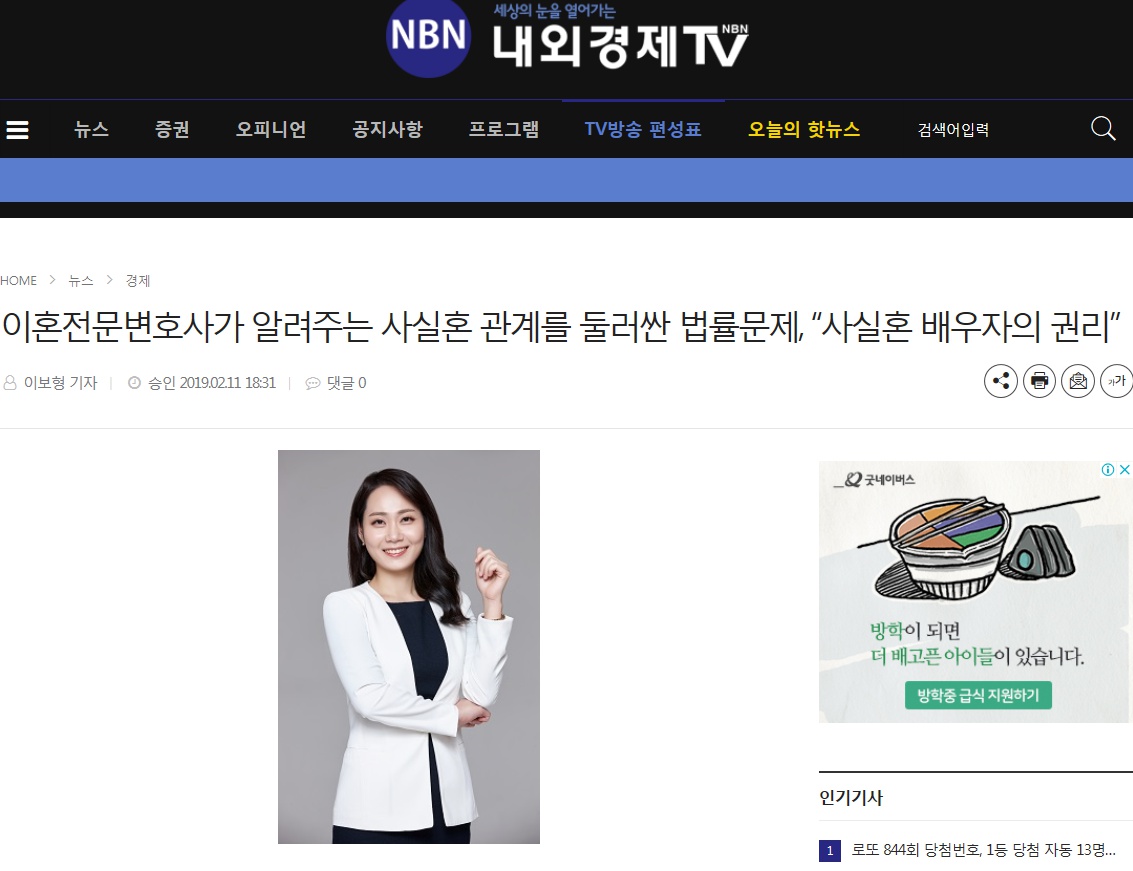Change font size with 가가 icon

(x=1116, y=381)
